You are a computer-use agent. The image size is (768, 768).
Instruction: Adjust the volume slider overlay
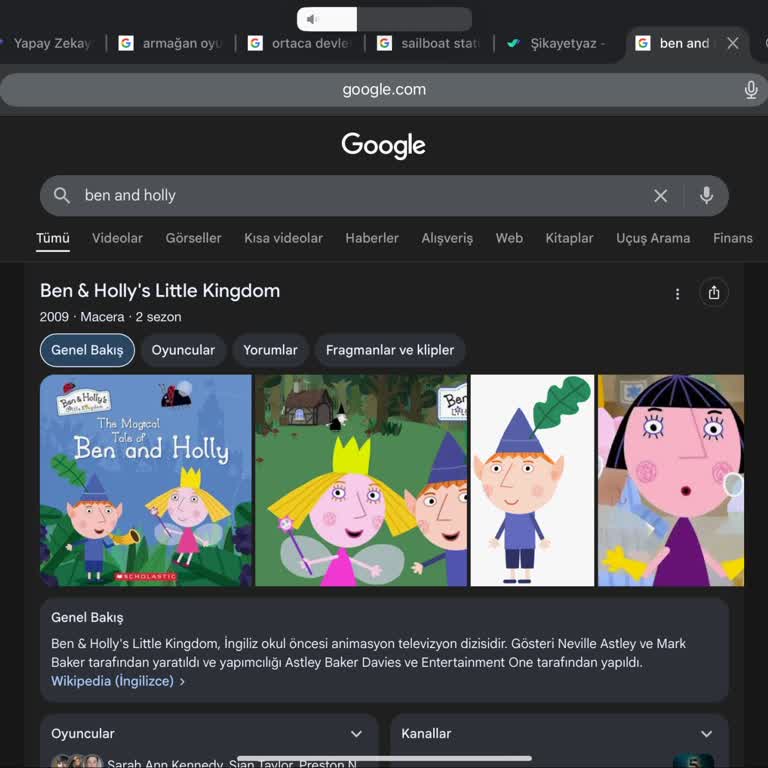384,19
